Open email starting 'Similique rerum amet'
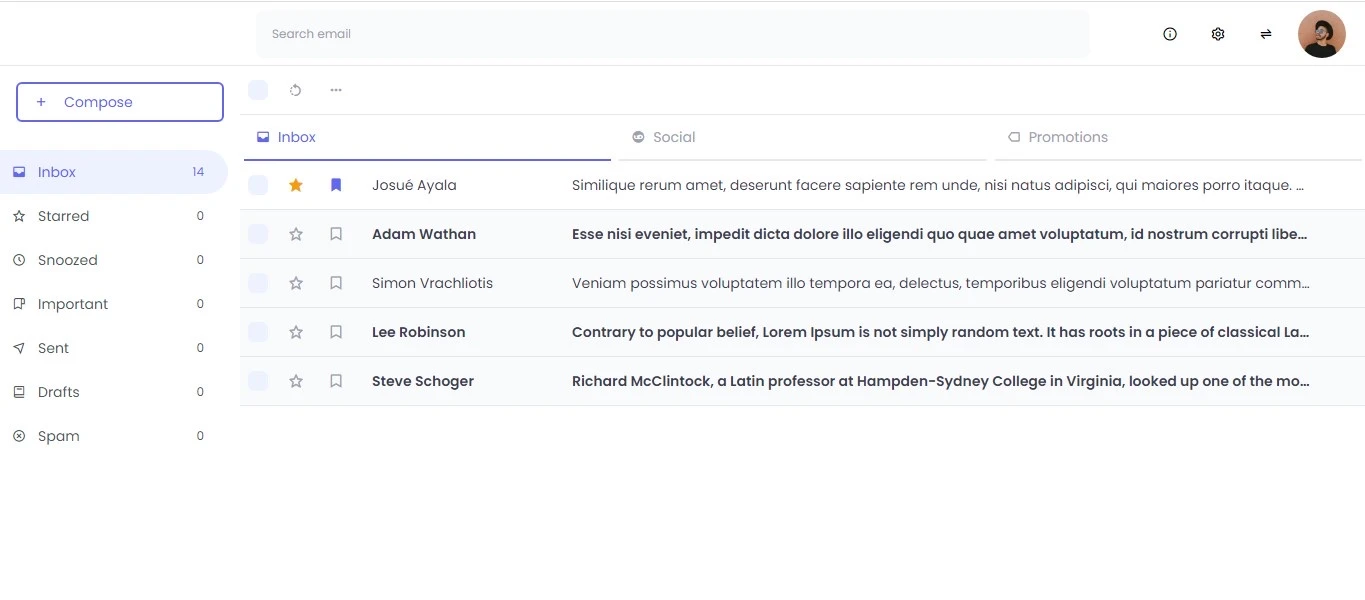Image resolution: width=1365 pixels, height=600 pixels. (938, 185)
